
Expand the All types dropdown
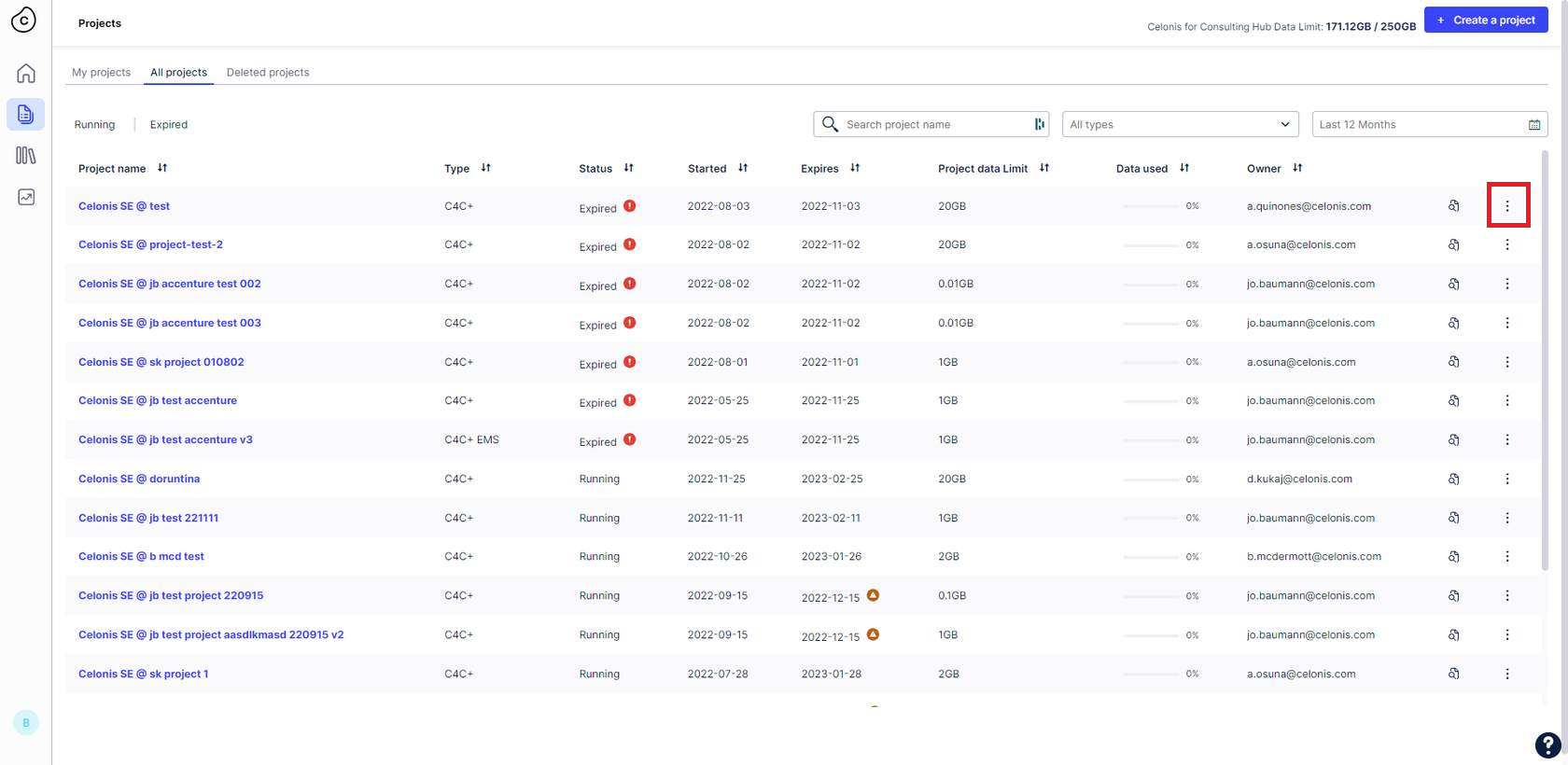pyautogui.click(x=1181, y=124)
